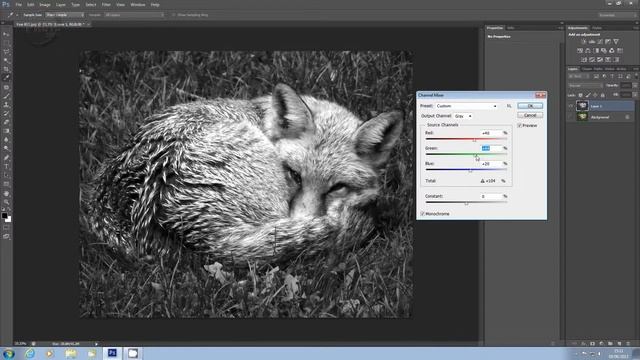Open the Output Channel dropdown
The width and height of the screenshot is (640, 360).
pos(463,116)
